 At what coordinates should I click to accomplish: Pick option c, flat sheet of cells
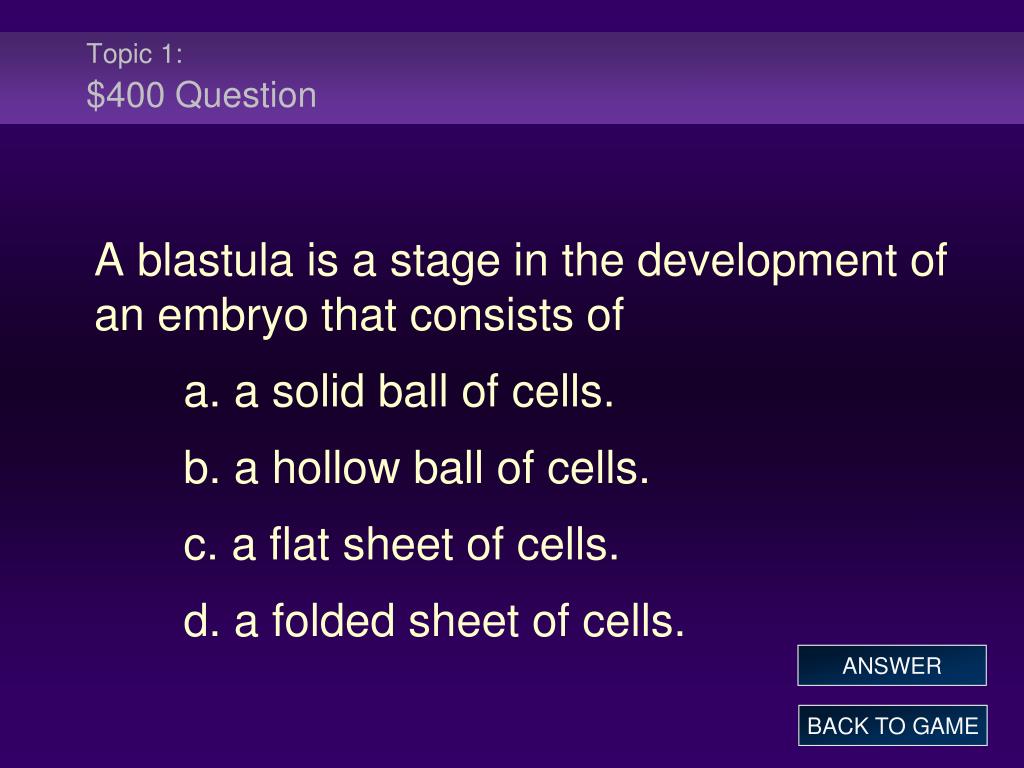click(401, 545)
